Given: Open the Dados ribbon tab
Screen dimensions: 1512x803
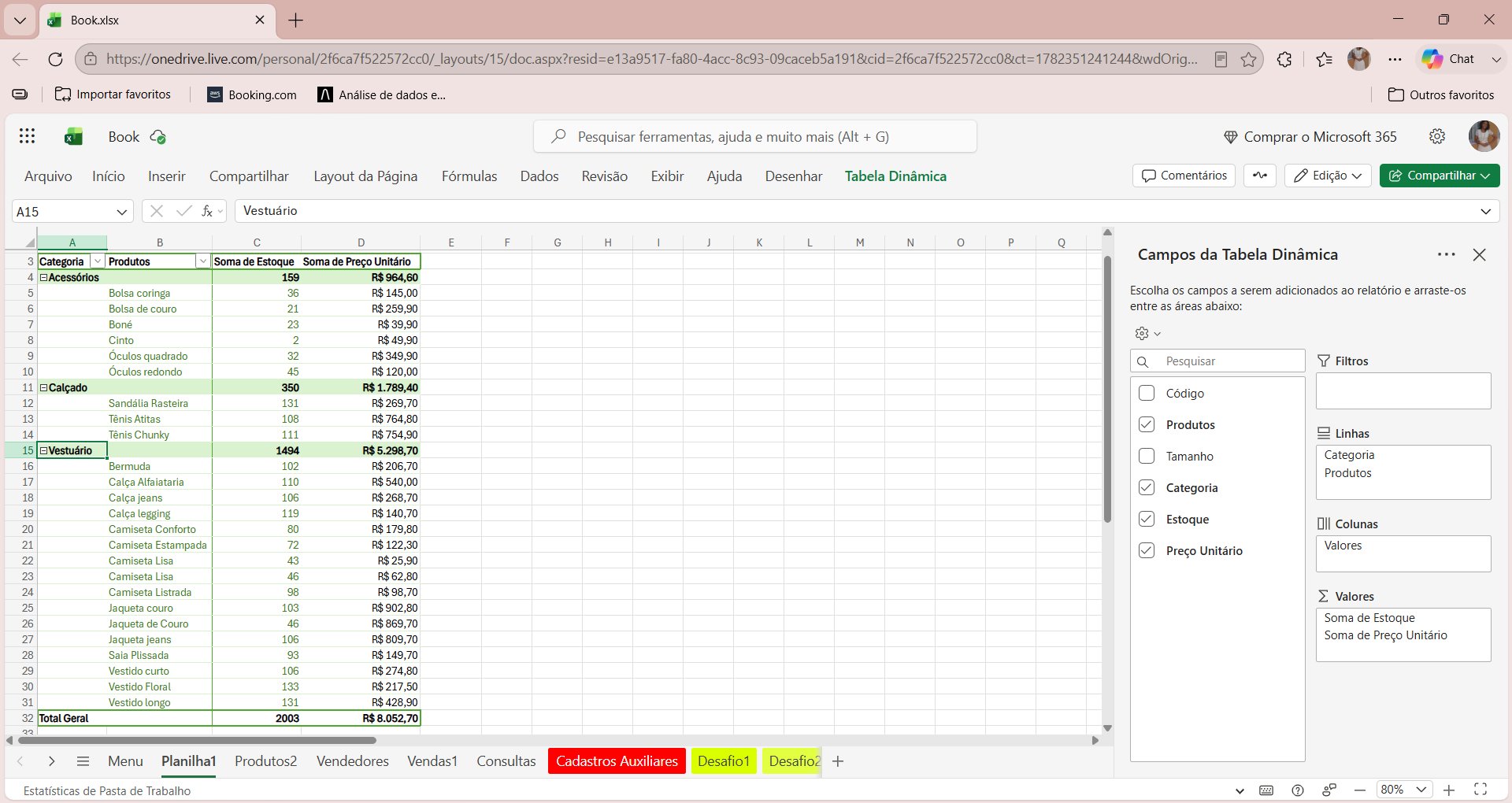Looking at the screenshot, I should click(539, 176).
